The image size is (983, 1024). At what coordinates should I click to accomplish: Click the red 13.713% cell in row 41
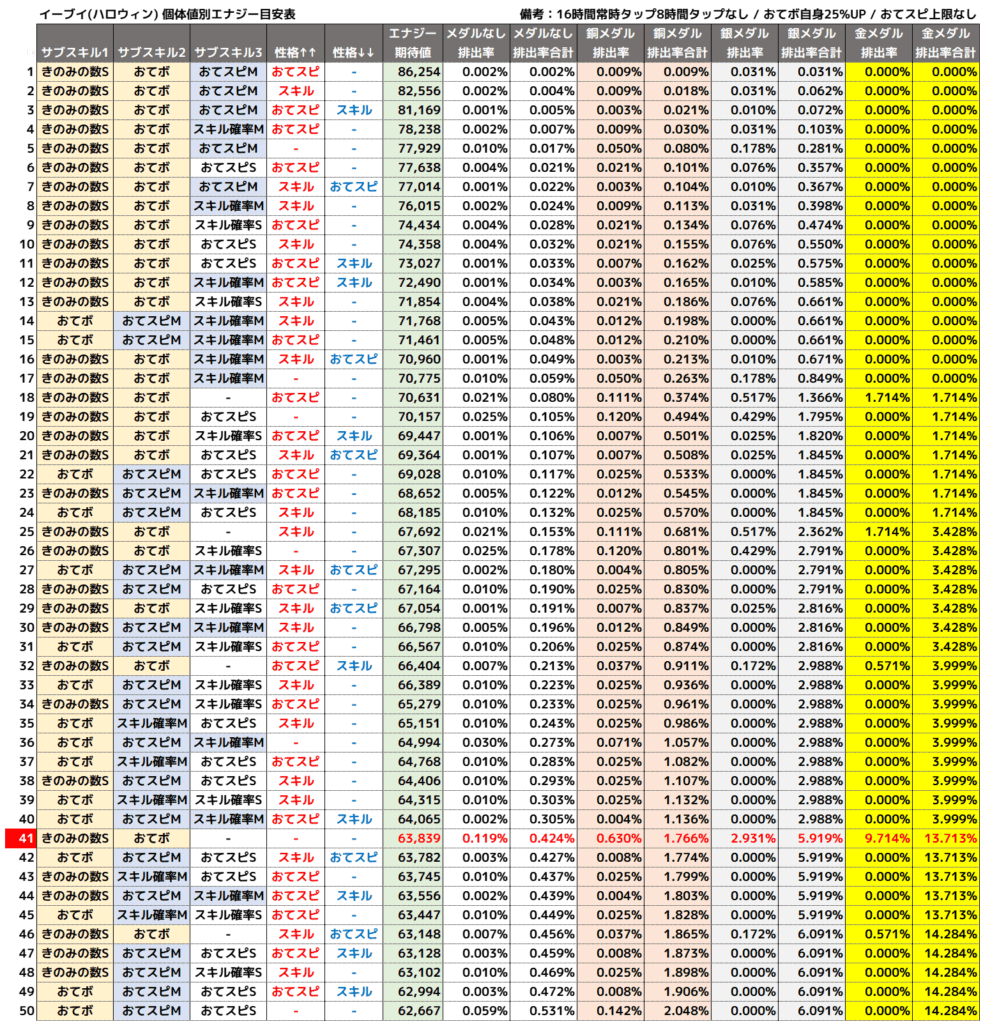click(946, 838)
